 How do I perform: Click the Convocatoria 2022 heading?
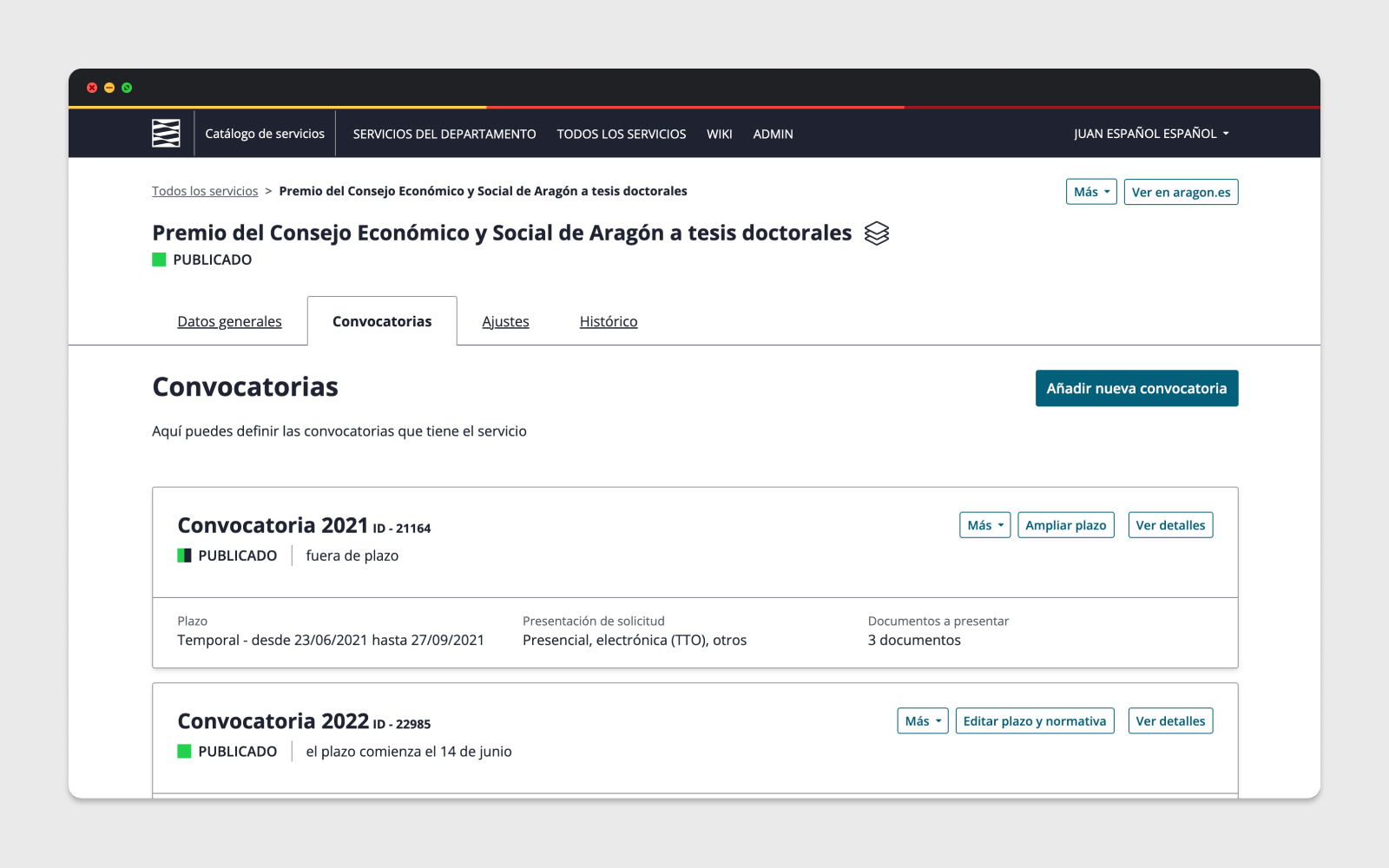273,721
